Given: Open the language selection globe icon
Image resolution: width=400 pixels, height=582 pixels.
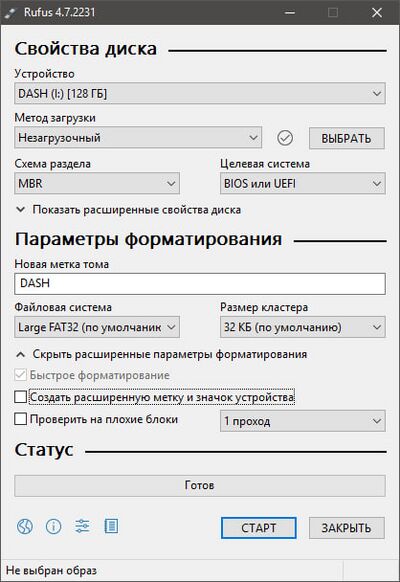Looking at the screenshot, I should pos(25,526).
